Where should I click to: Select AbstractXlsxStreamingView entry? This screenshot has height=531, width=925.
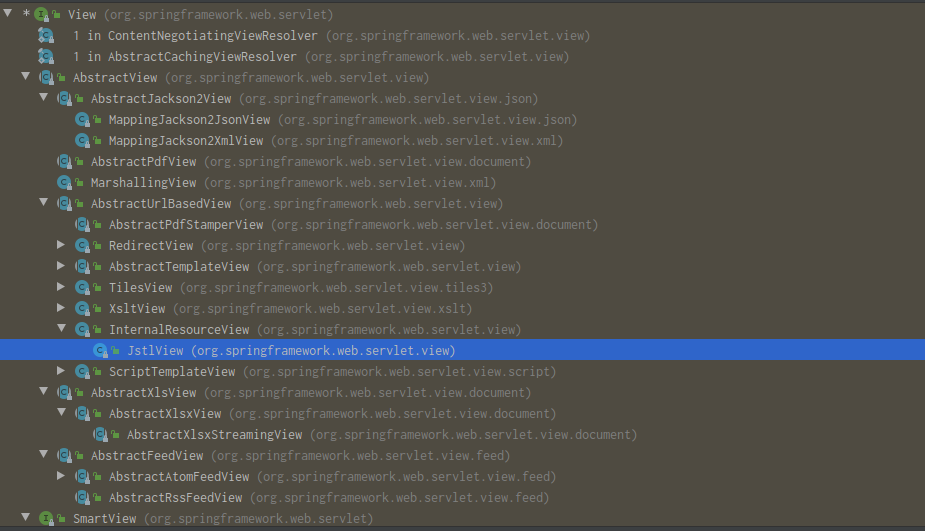pos(214,435)
